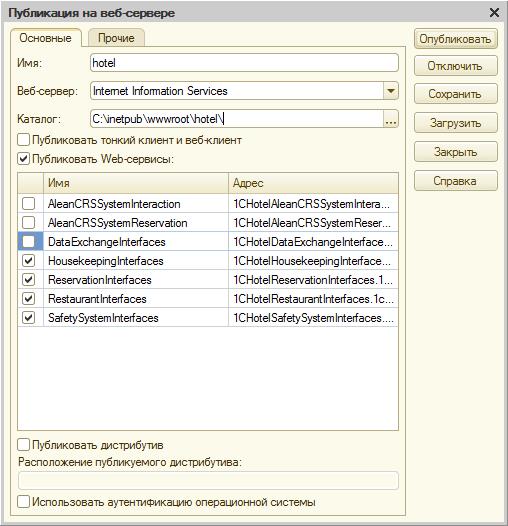Uncheck SafetySystemInterfaces service checkbox
Image resolution: width=508 pixels, height=526 pixels.
click(29, 317)
